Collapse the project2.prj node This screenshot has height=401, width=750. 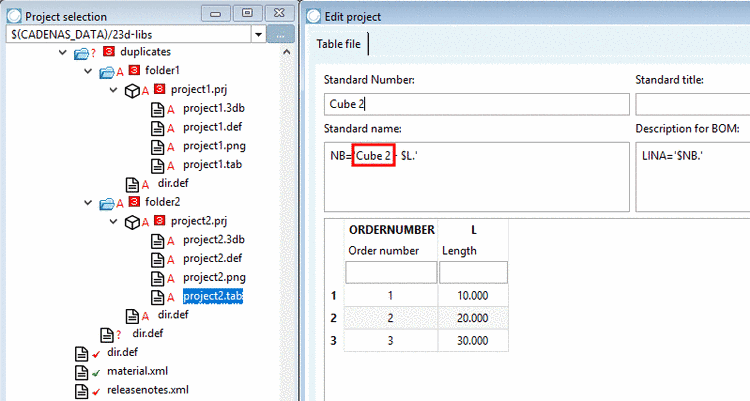point(113,221)
